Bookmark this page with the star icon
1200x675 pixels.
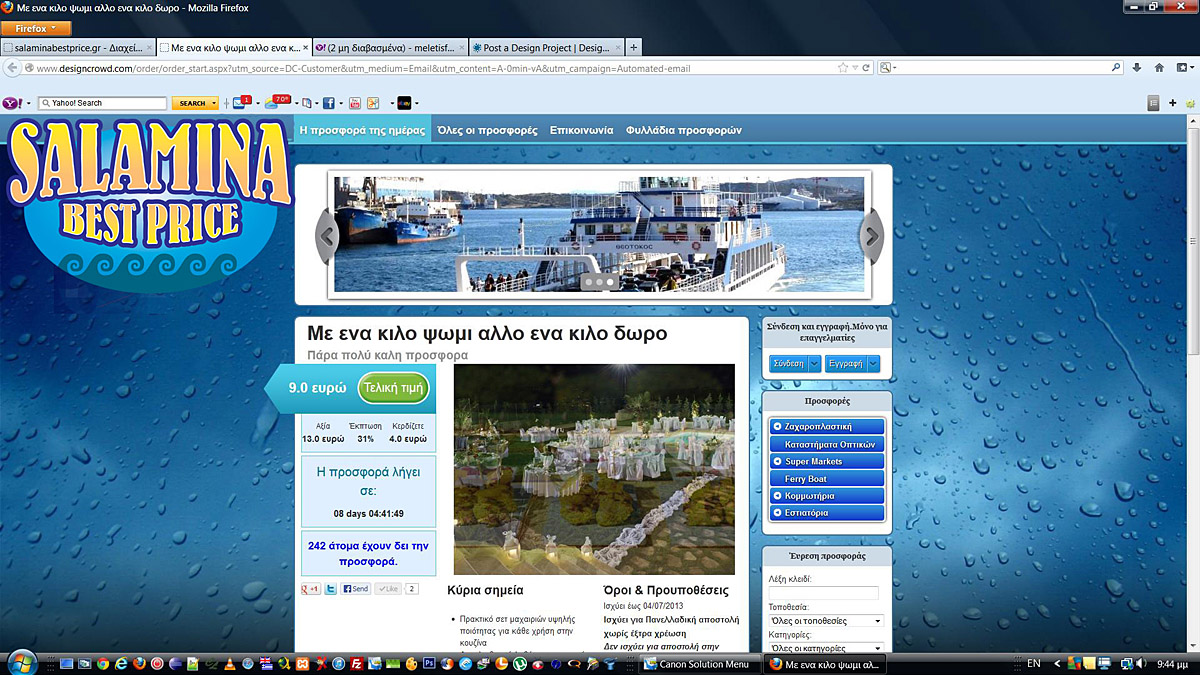pos(843,68)
